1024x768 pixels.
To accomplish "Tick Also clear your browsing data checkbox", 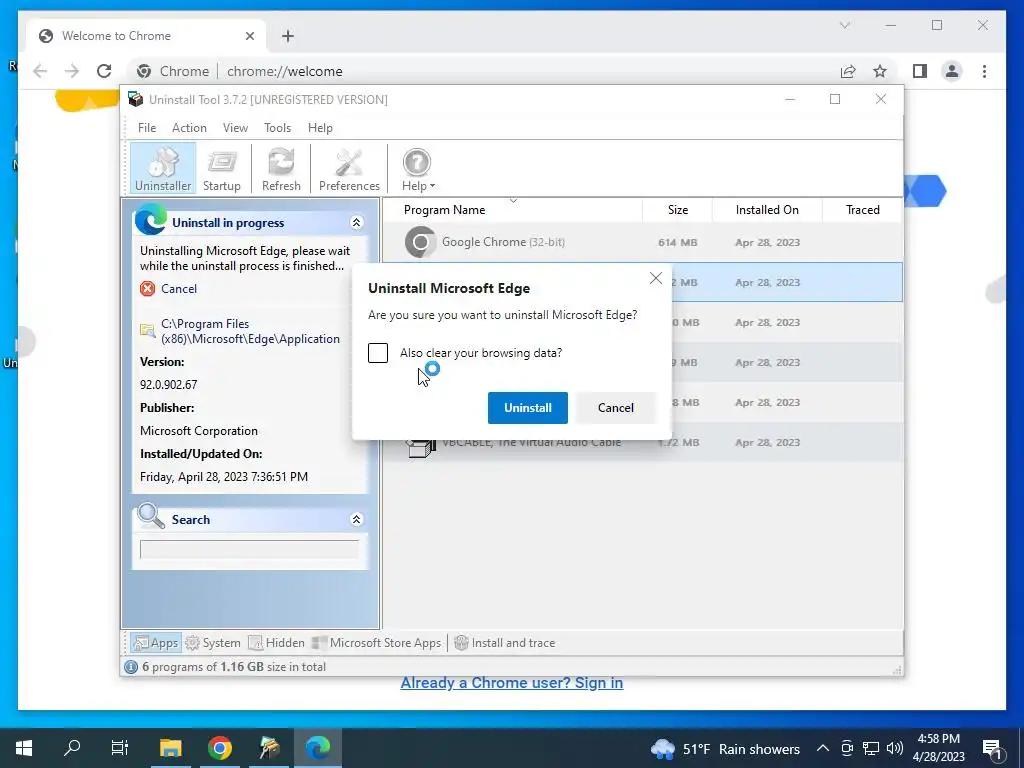I will point(378,353).
